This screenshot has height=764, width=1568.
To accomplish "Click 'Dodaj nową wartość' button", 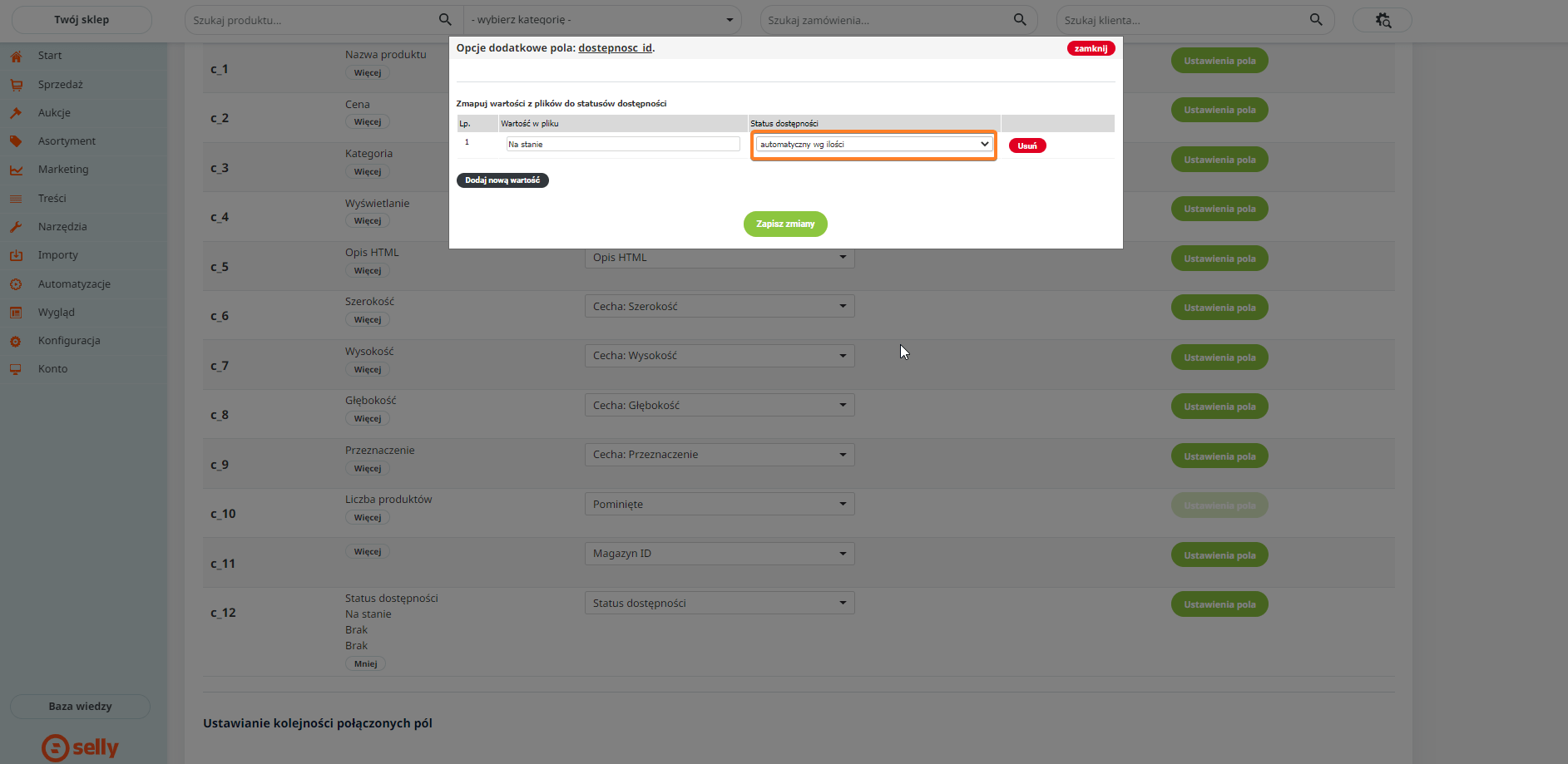I will pyautogui.click(x=502, y=180).
